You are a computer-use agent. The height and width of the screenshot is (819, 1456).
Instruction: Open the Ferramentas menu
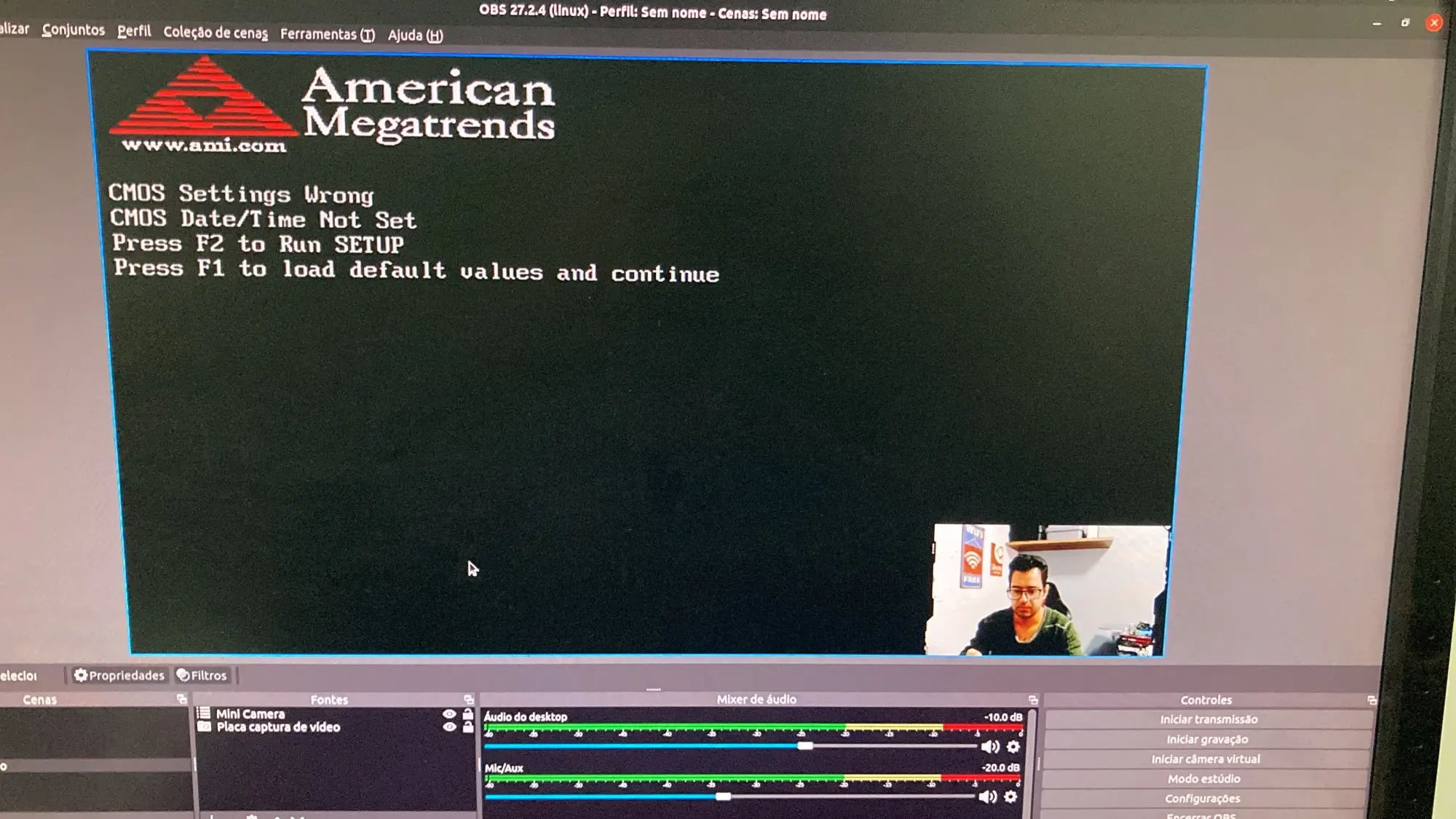tap(327, 34)
